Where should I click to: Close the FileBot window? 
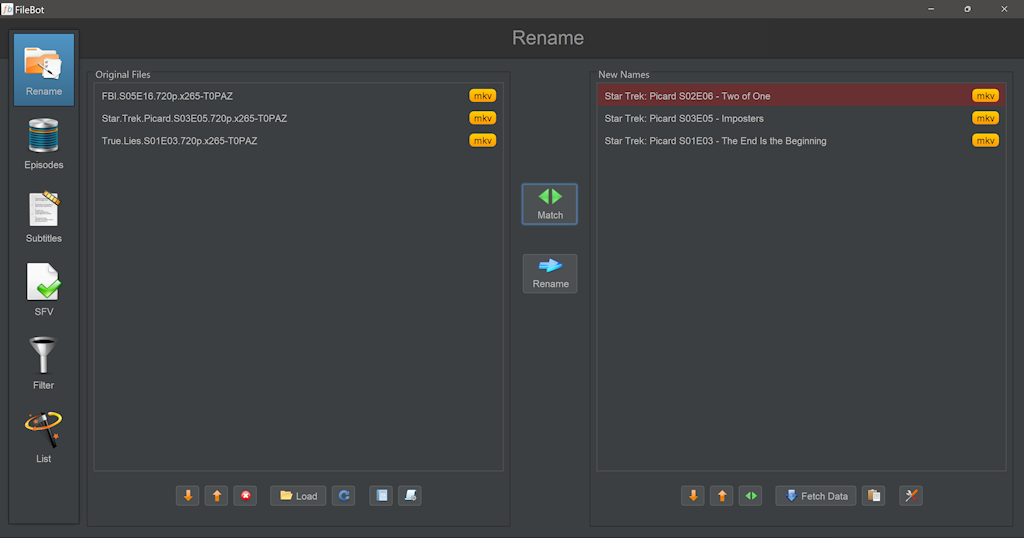[x=1004, y=9]
